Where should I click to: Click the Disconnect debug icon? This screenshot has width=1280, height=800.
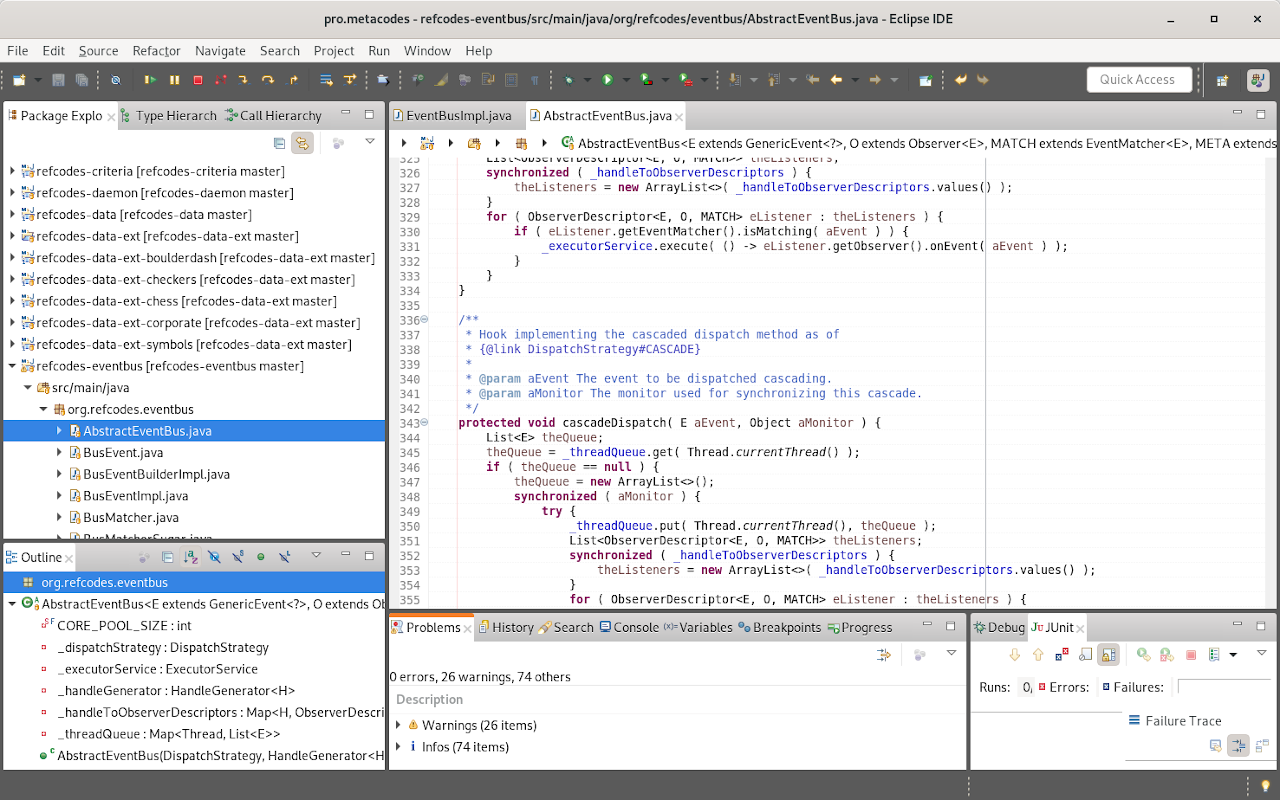click(x=220, y=80)
